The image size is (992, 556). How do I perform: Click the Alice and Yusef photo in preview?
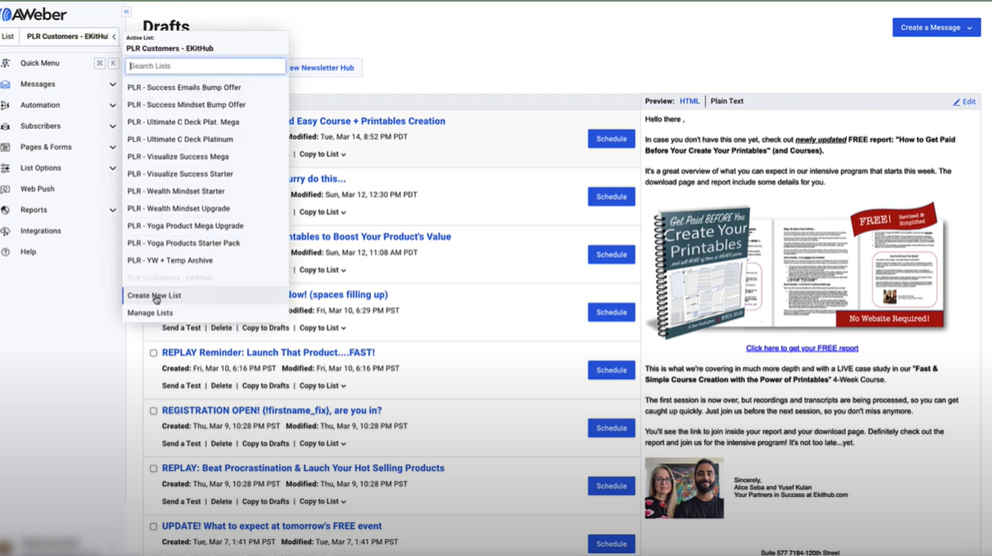(684, 488)
